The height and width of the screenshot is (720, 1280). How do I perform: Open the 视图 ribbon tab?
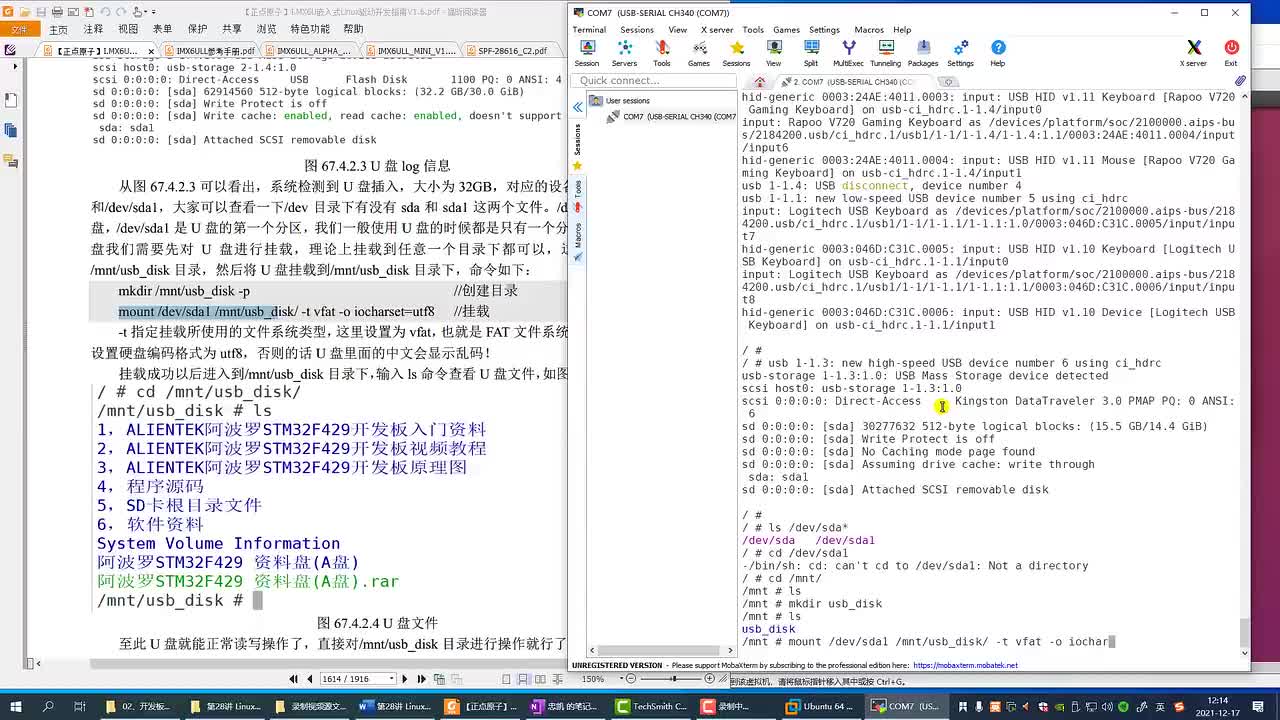click(x=128, y=29)
